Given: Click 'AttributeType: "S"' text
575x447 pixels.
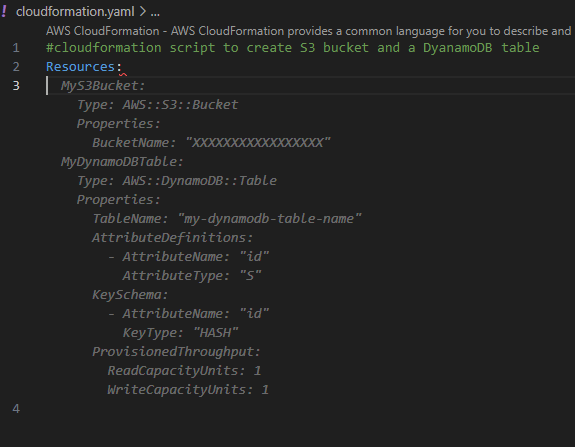Looking at the screenshot, I should coord(192,276).
